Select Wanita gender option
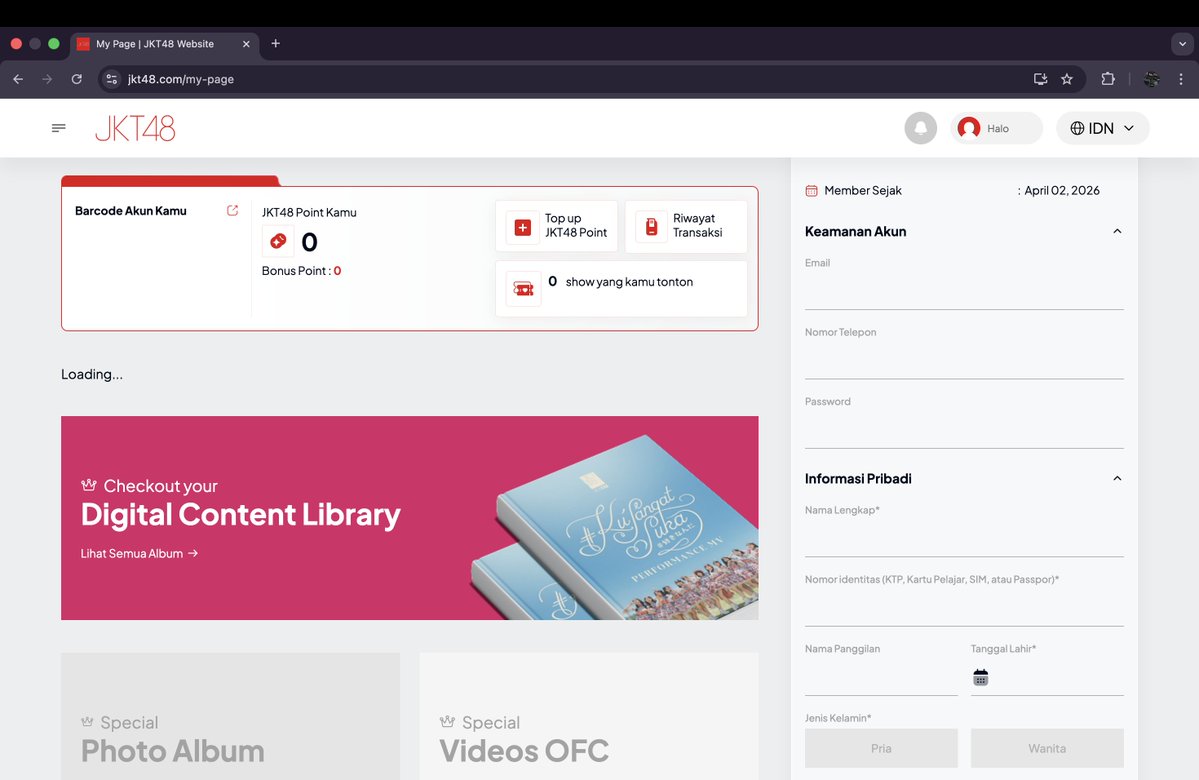The width and height of the screenshot is (1199, 780). (x=1048, y=748)
